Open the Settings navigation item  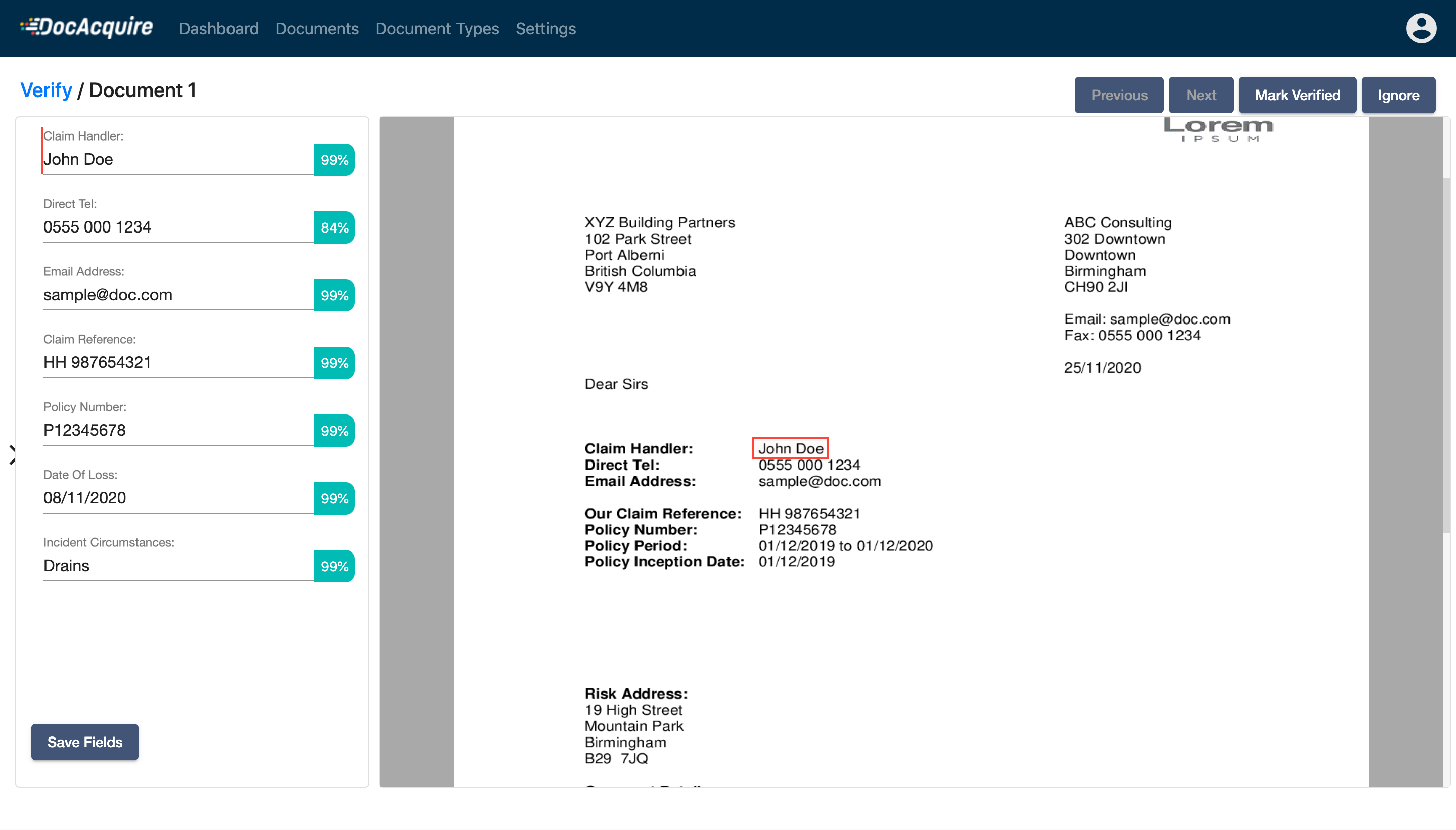point(545,28)
